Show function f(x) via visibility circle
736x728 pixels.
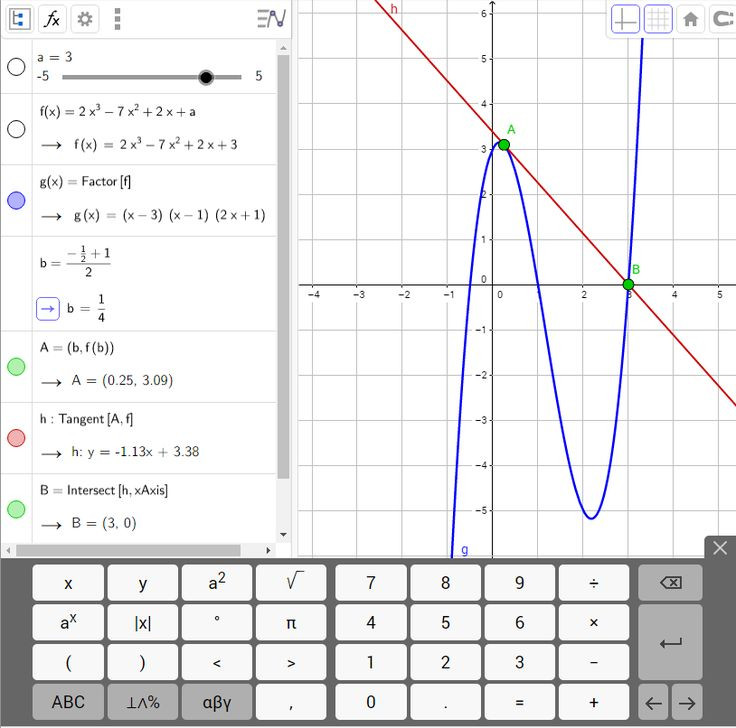click(16, 129)
